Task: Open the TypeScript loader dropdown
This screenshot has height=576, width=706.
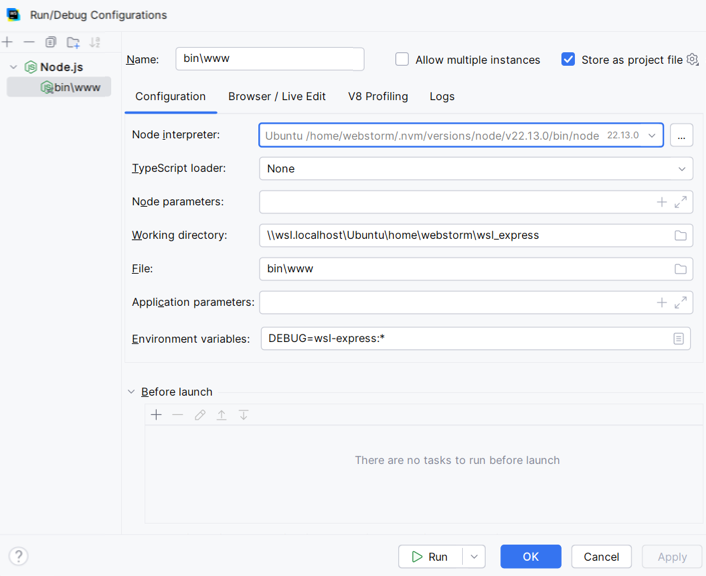Action: click(x=681, y=169)
